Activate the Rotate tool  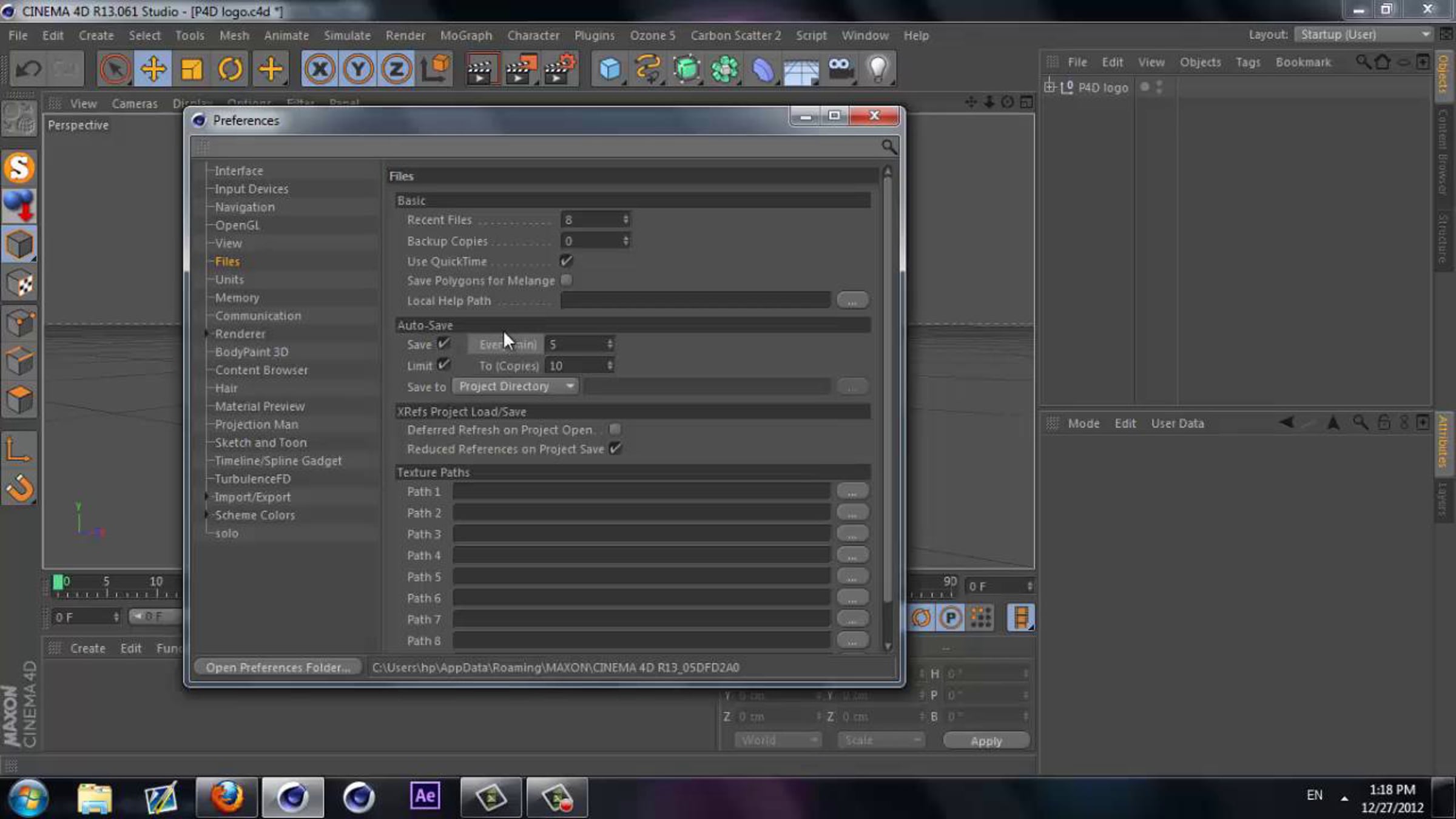[231, 69]
